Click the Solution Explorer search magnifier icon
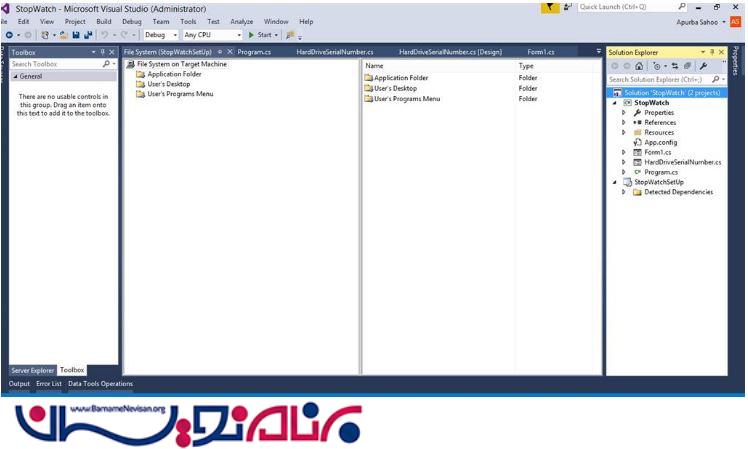This screenshot has width=748, height=449. tap(715, 79)
